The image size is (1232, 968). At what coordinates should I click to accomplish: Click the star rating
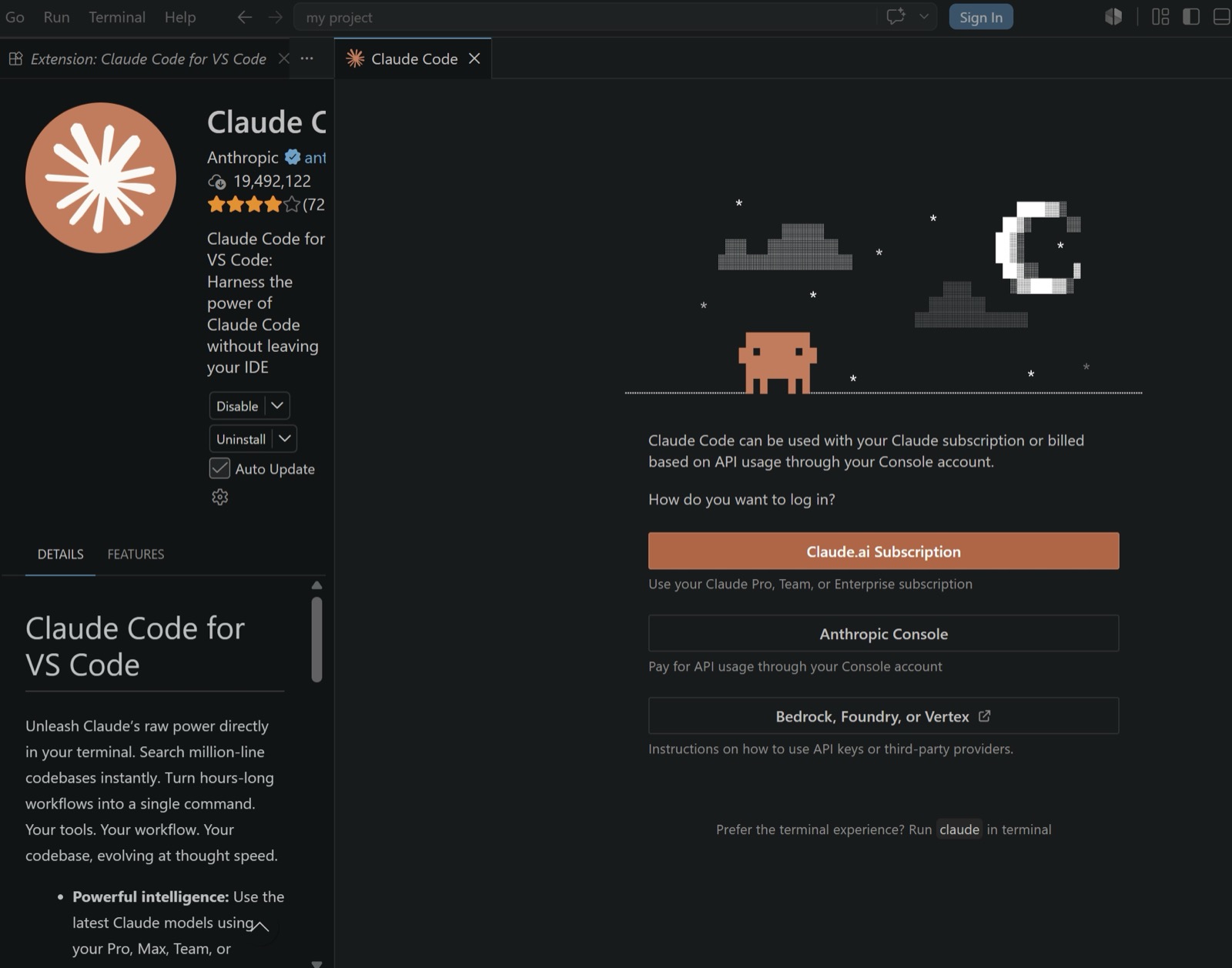coord(254,205)
